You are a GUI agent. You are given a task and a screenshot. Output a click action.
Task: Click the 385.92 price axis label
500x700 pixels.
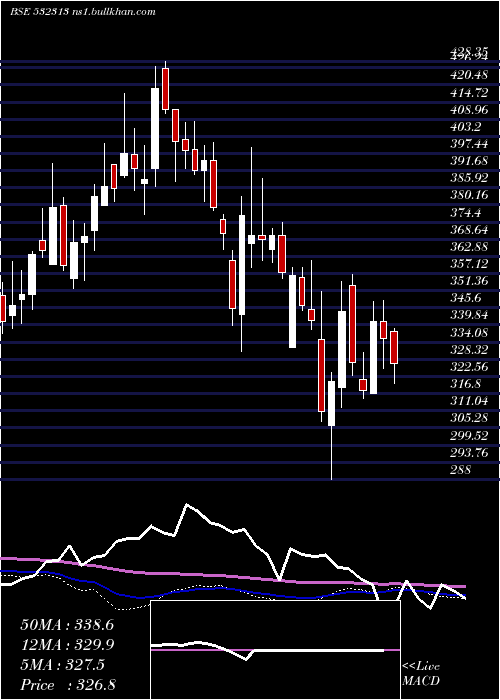coord(468,178)
